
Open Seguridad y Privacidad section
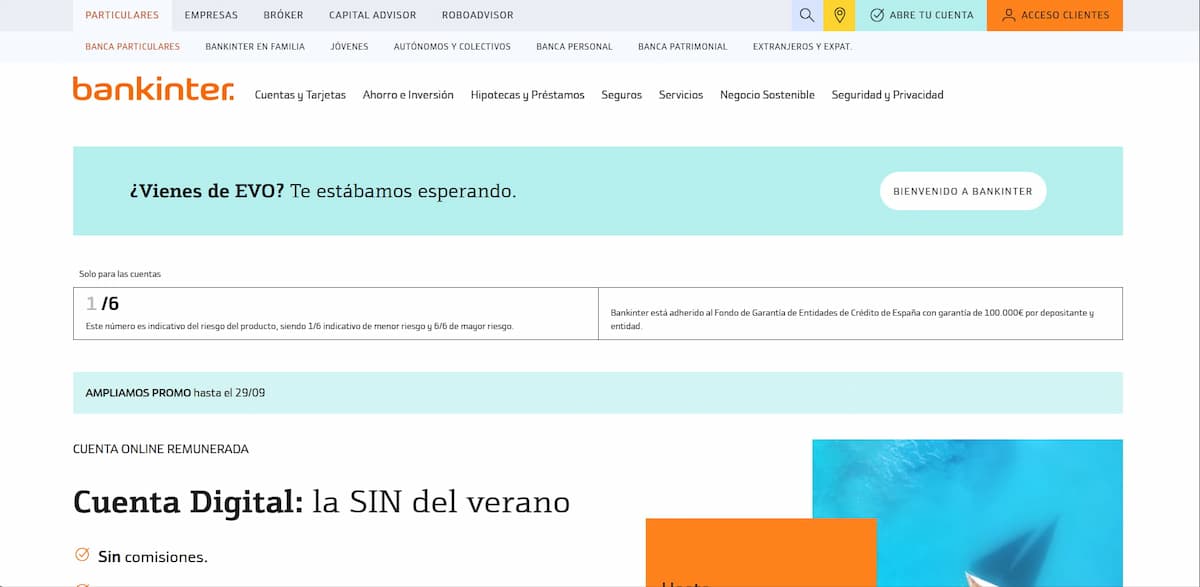887,95
